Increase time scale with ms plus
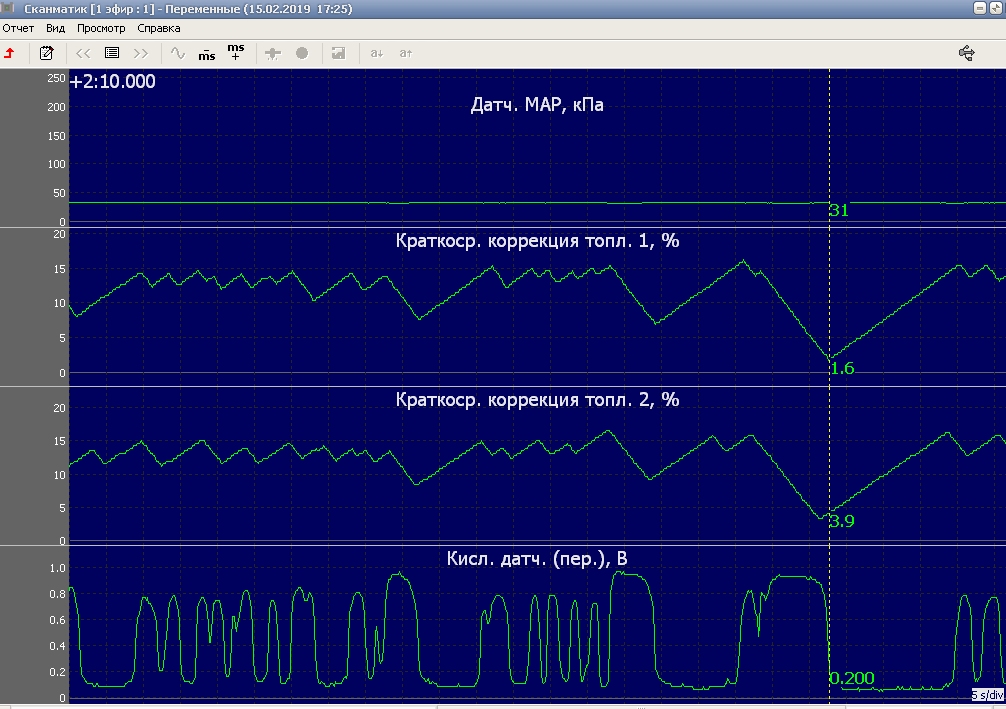Screen dimensions: 1006x709 click(x=236, y=53)
